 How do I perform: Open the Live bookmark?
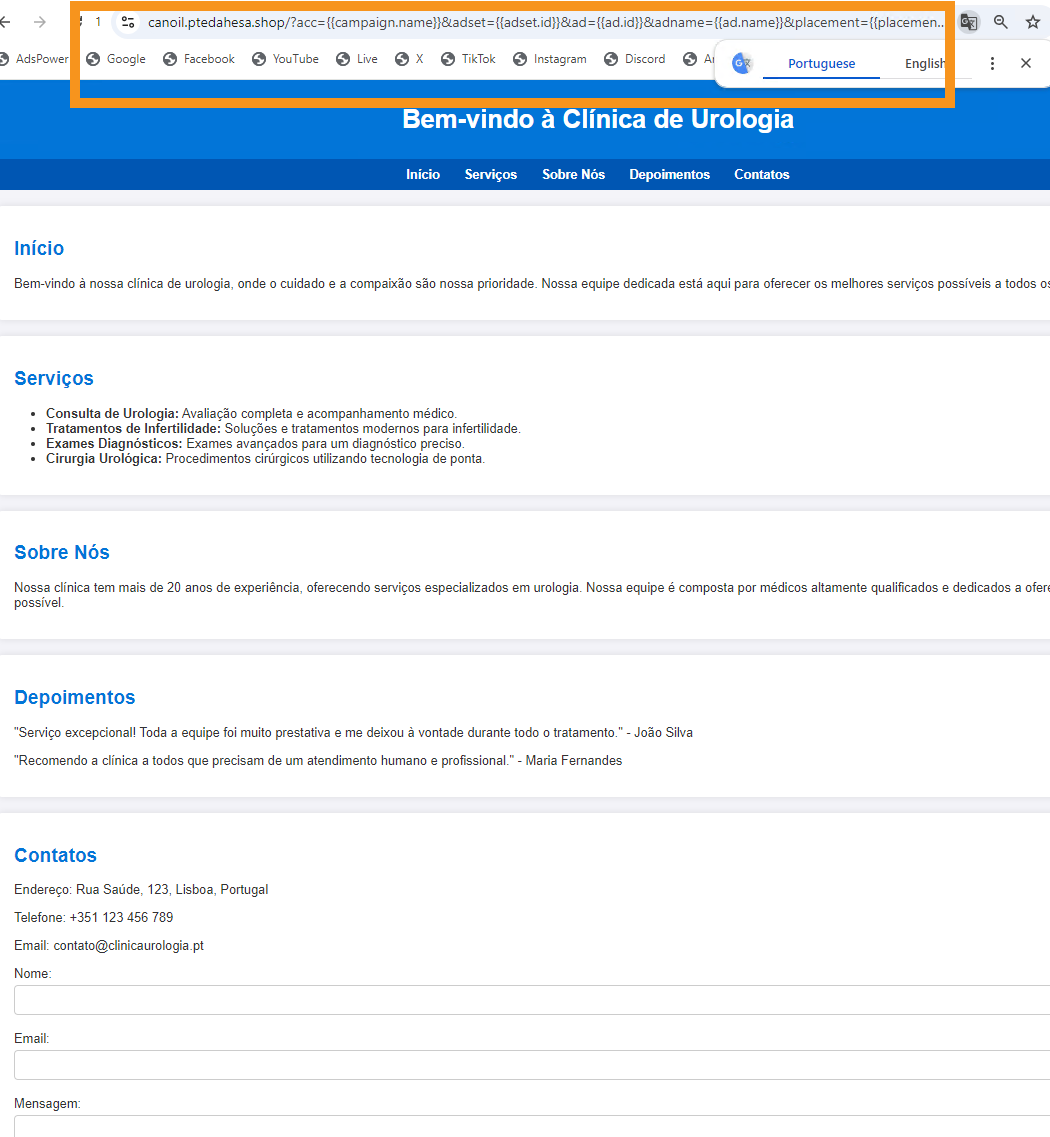[x=357, y=59]
